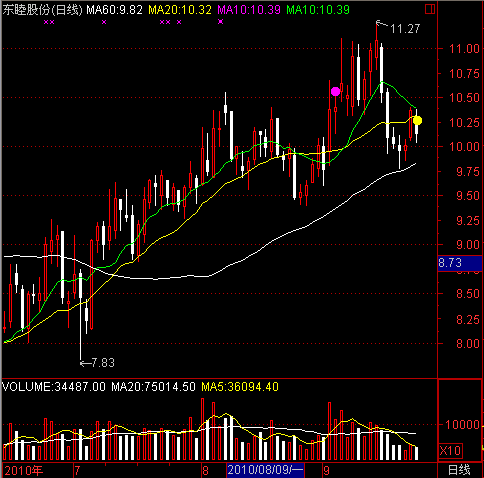This screenshot has width=484, height=478.
Task: Click the X10 volume scale box
Action: point(450,451)
